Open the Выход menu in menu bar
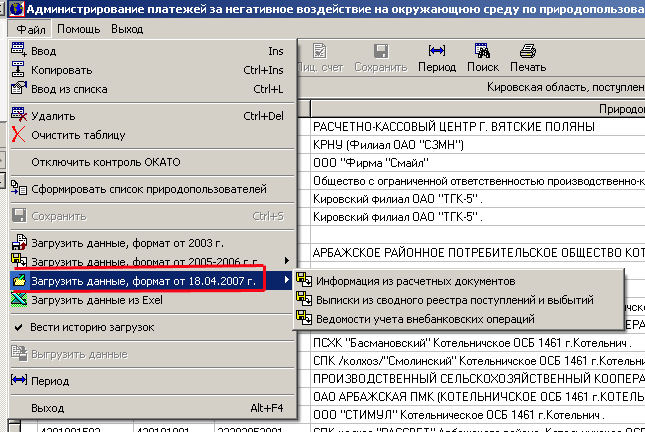The height and width of the screenshot is (432, 645). point(127,29)
